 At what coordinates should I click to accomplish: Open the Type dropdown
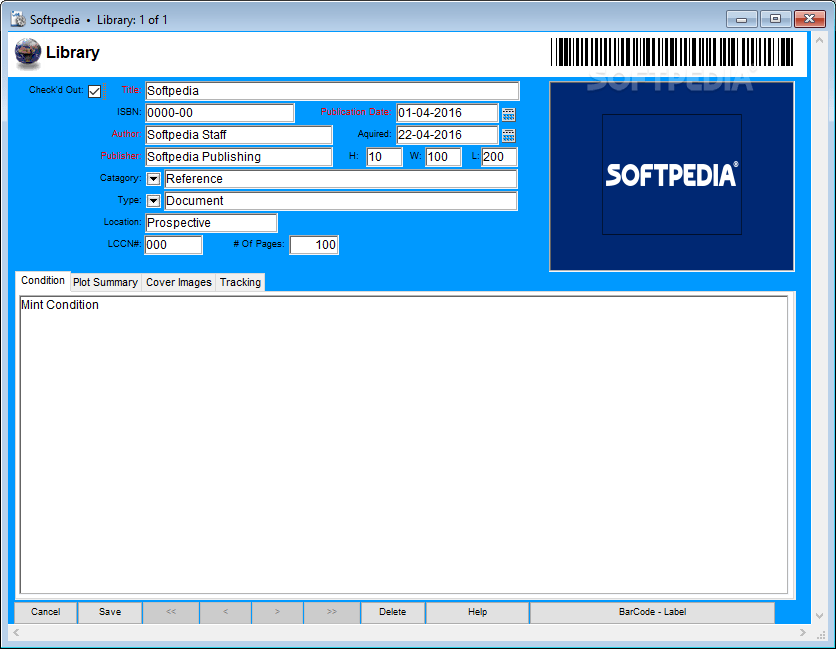coord(153,200)
